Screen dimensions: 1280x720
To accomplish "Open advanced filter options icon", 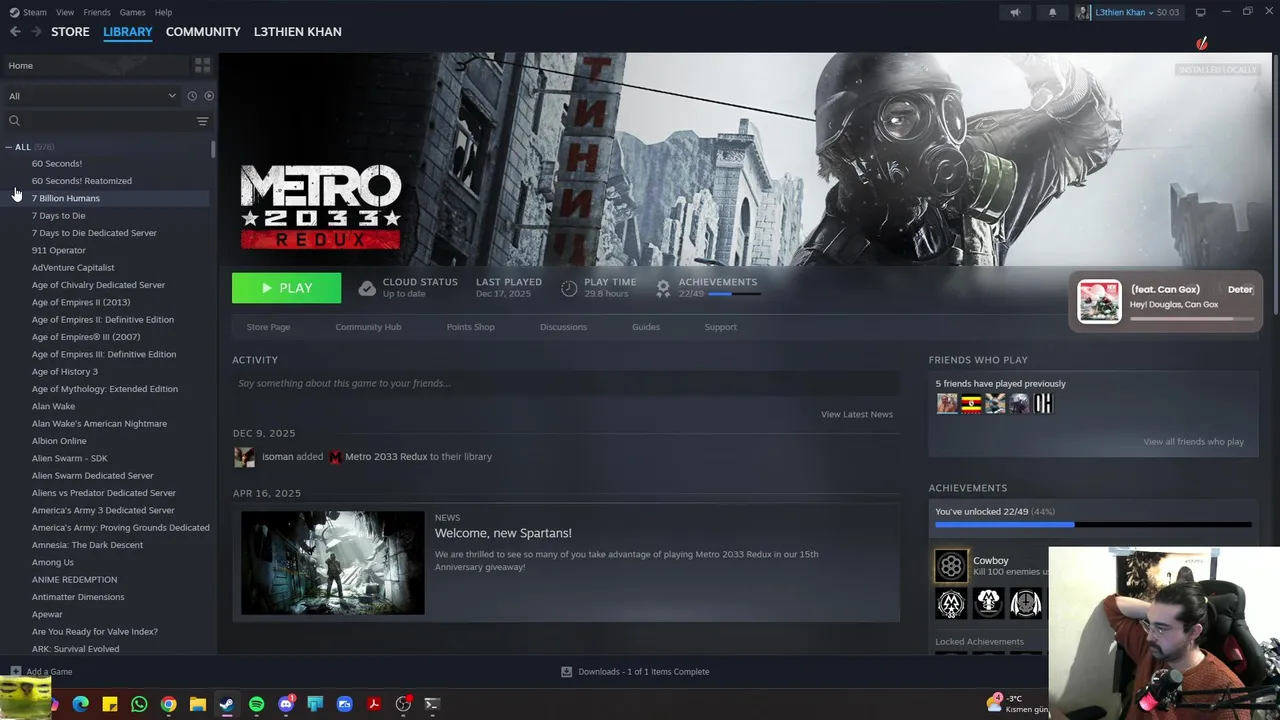I will coord(202,121).
